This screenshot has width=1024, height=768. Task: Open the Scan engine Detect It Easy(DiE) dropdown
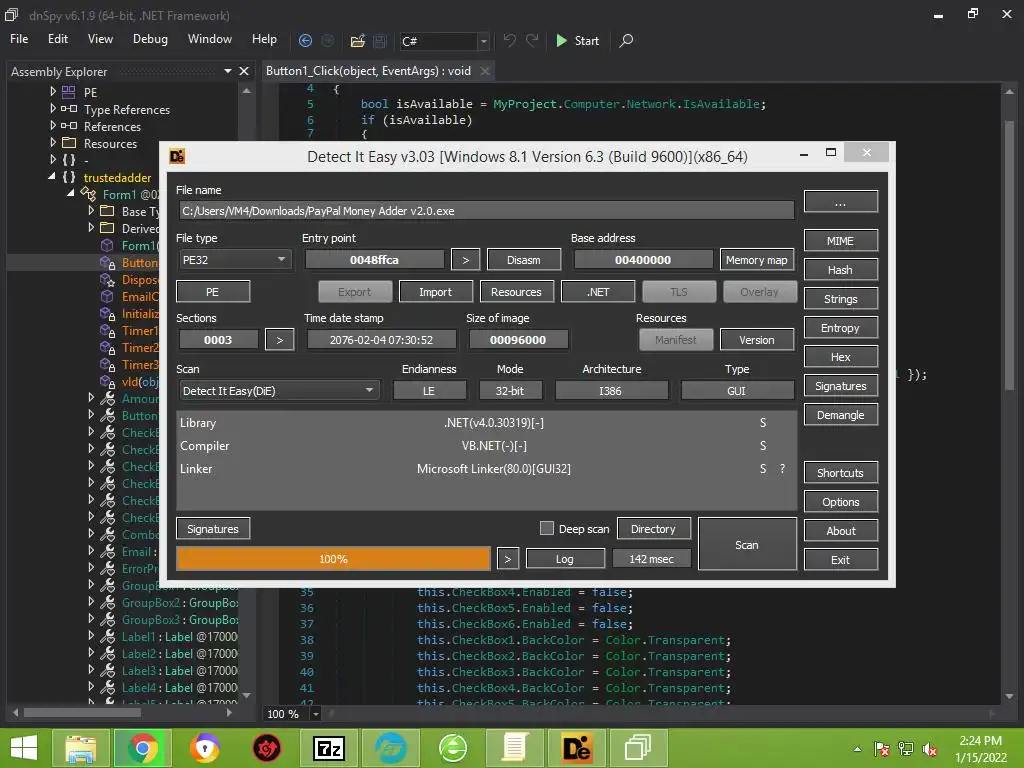[x=278, y=391]
